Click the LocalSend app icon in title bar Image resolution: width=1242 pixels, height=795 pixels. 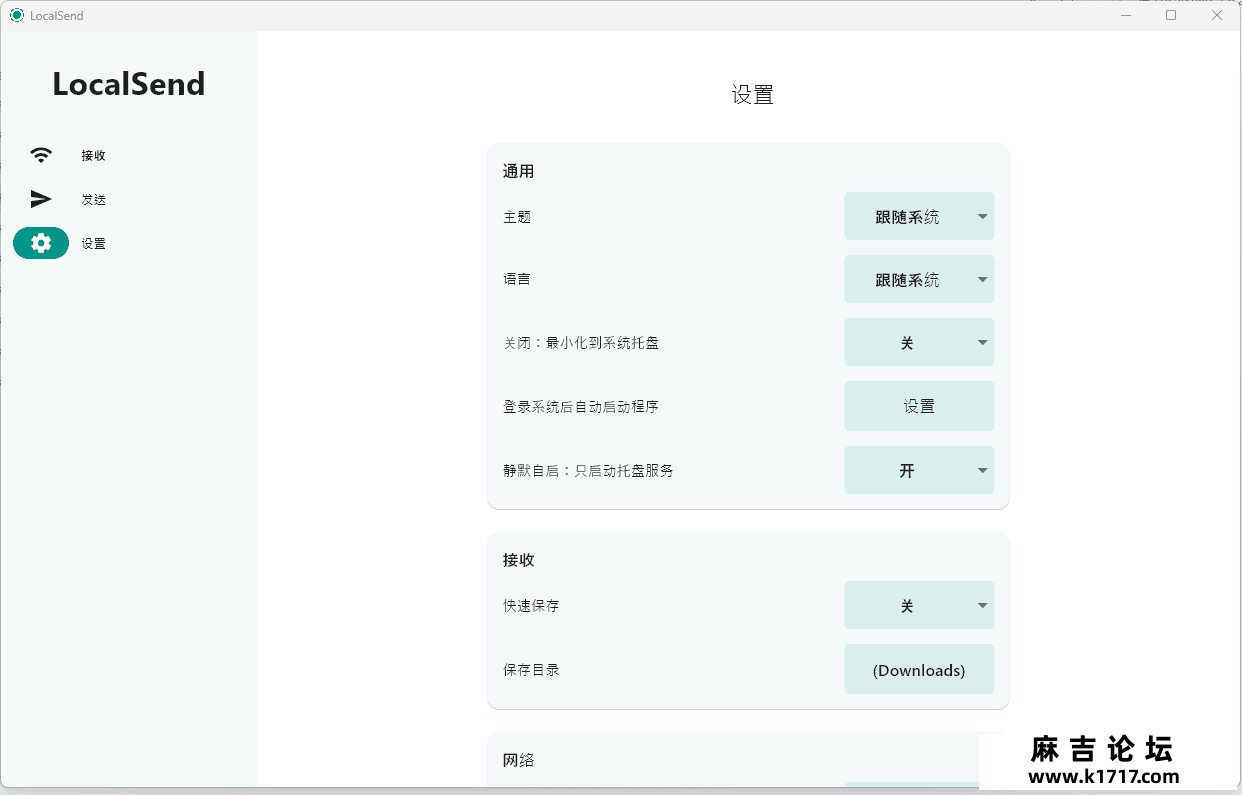(x=16, y=15)
